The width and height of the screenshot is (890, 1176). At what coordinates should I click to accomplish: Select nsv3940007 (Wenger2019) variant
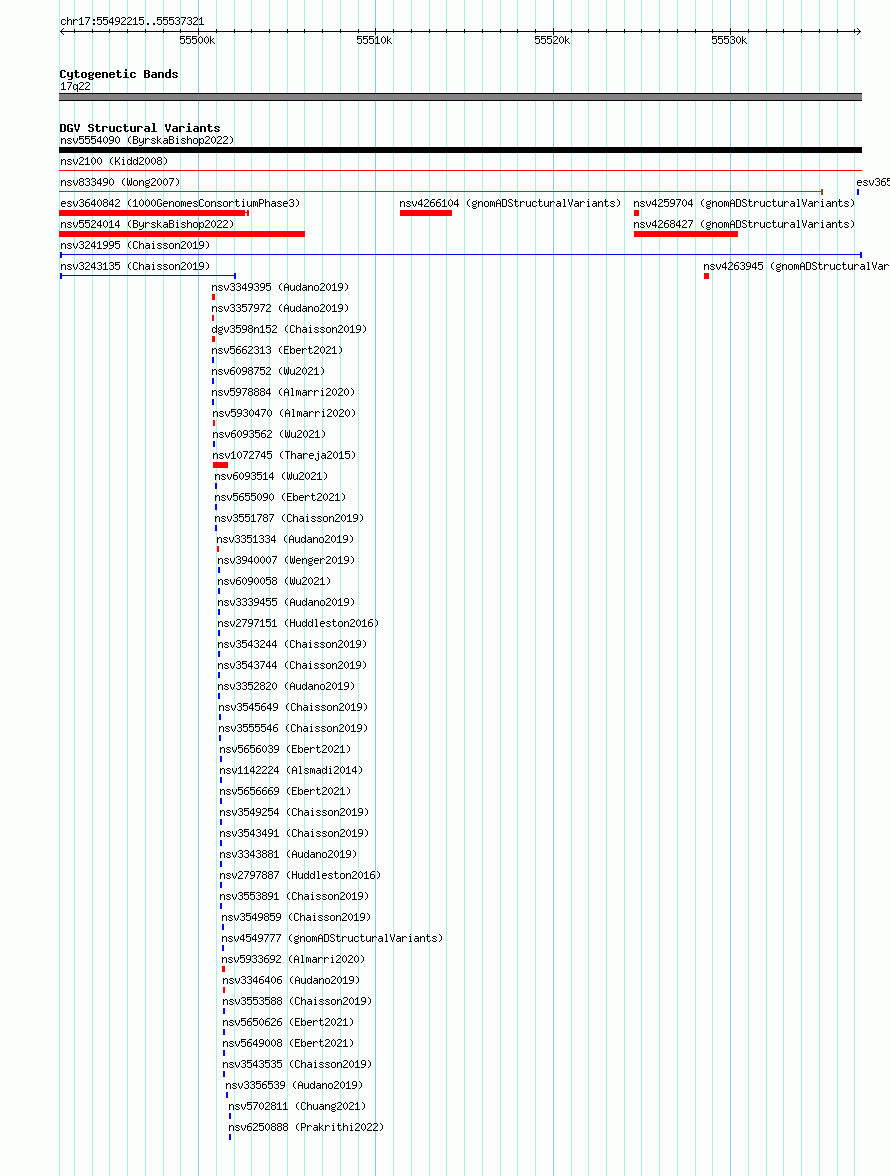point(286,560)
